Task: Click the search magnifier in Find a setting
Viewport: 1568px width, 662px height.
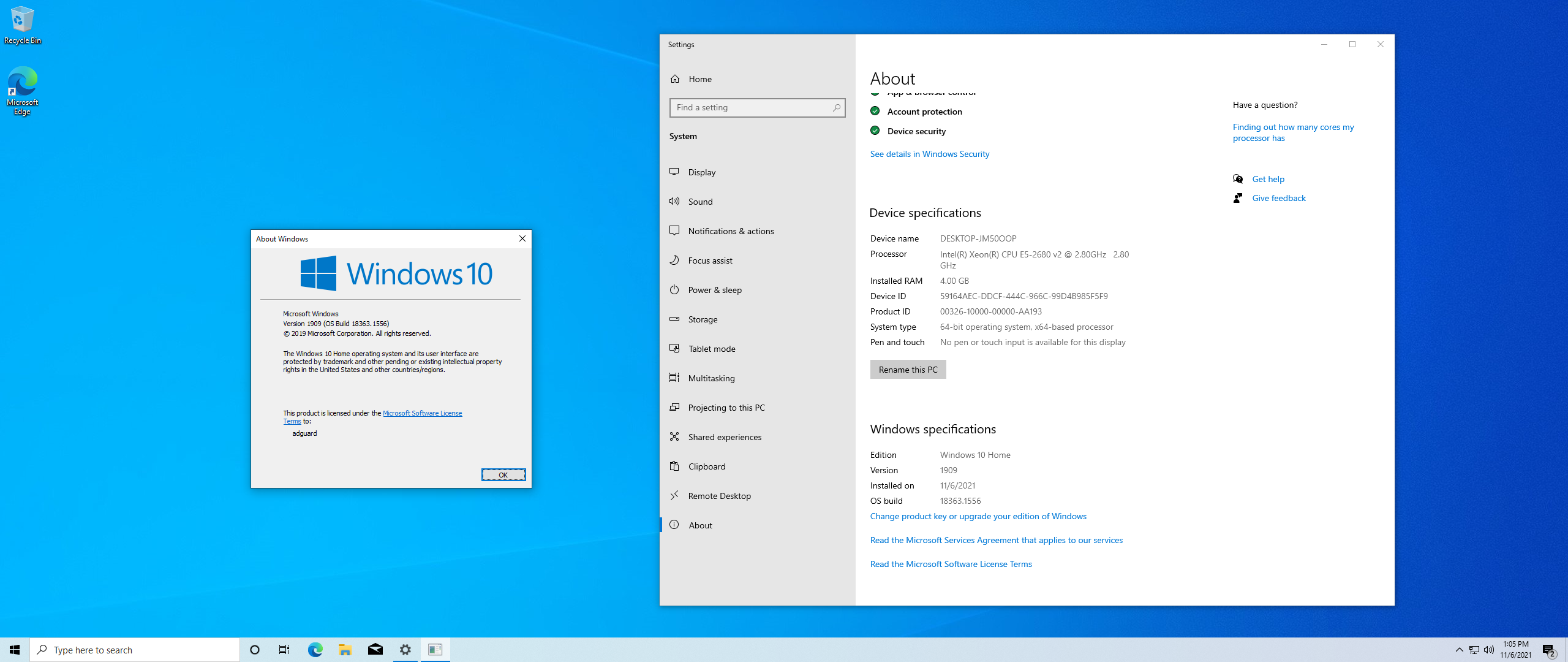Action: [x=837, y=108]
